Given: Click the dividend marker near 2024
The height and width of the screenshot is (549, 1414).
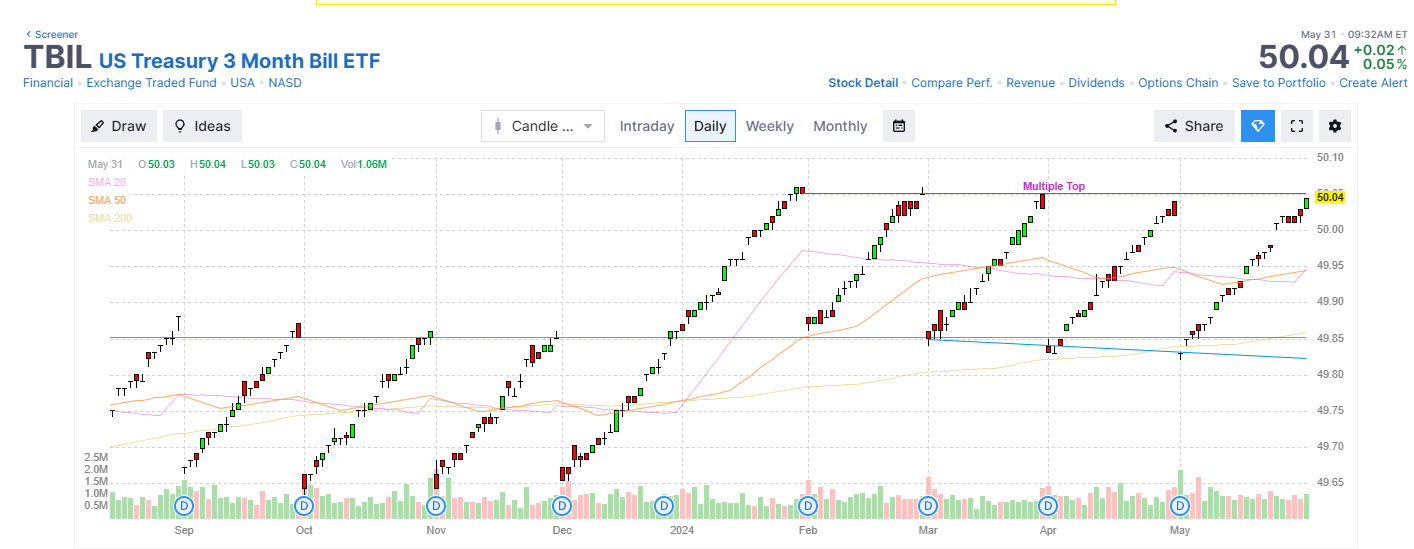Looking at the screenshot, I should pos(664,506).
